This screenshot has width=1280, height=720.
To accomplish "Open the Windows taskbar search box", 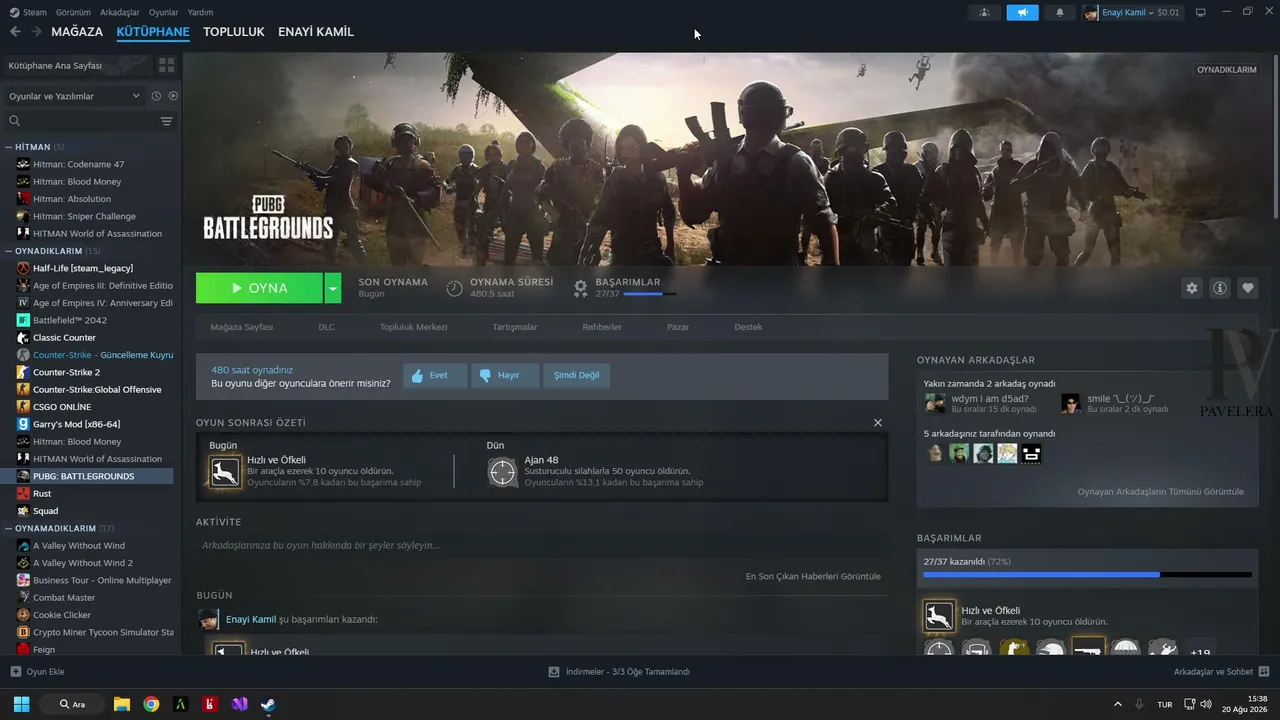I will (71, 704).
